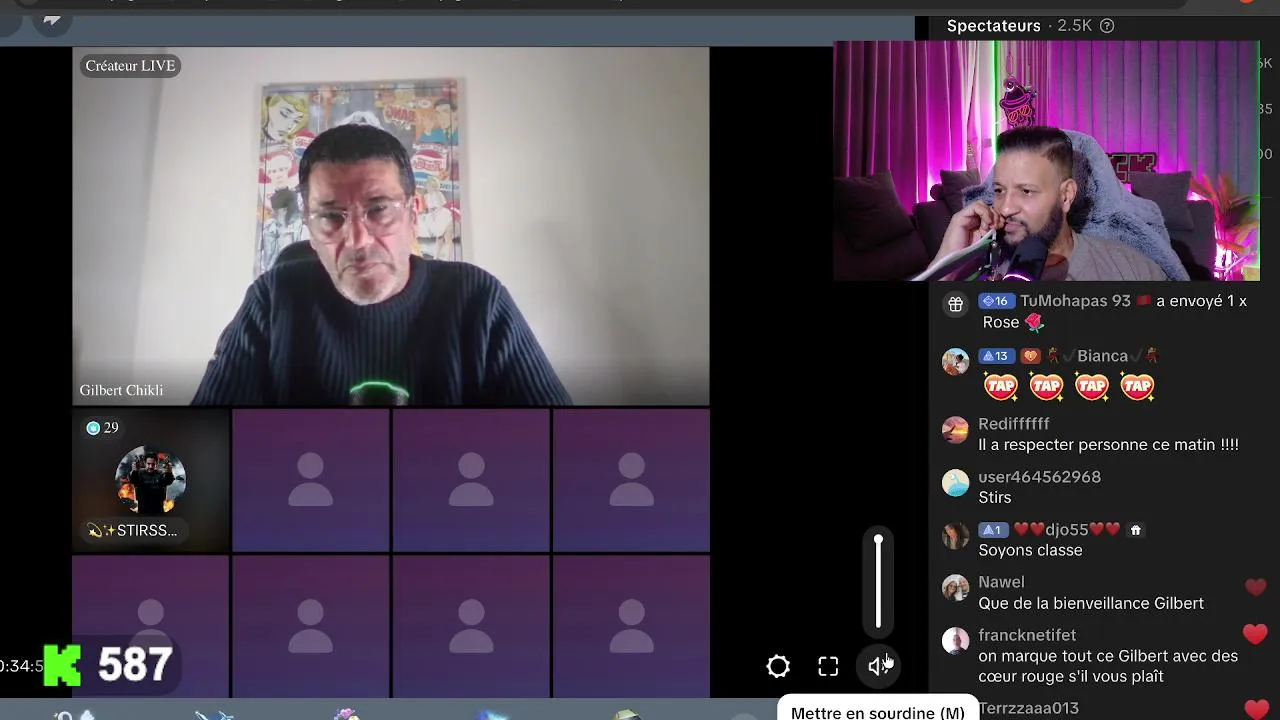Click the 587 viewer counter
This screenshot has width=1280, height=720.
tap(135, 665)
